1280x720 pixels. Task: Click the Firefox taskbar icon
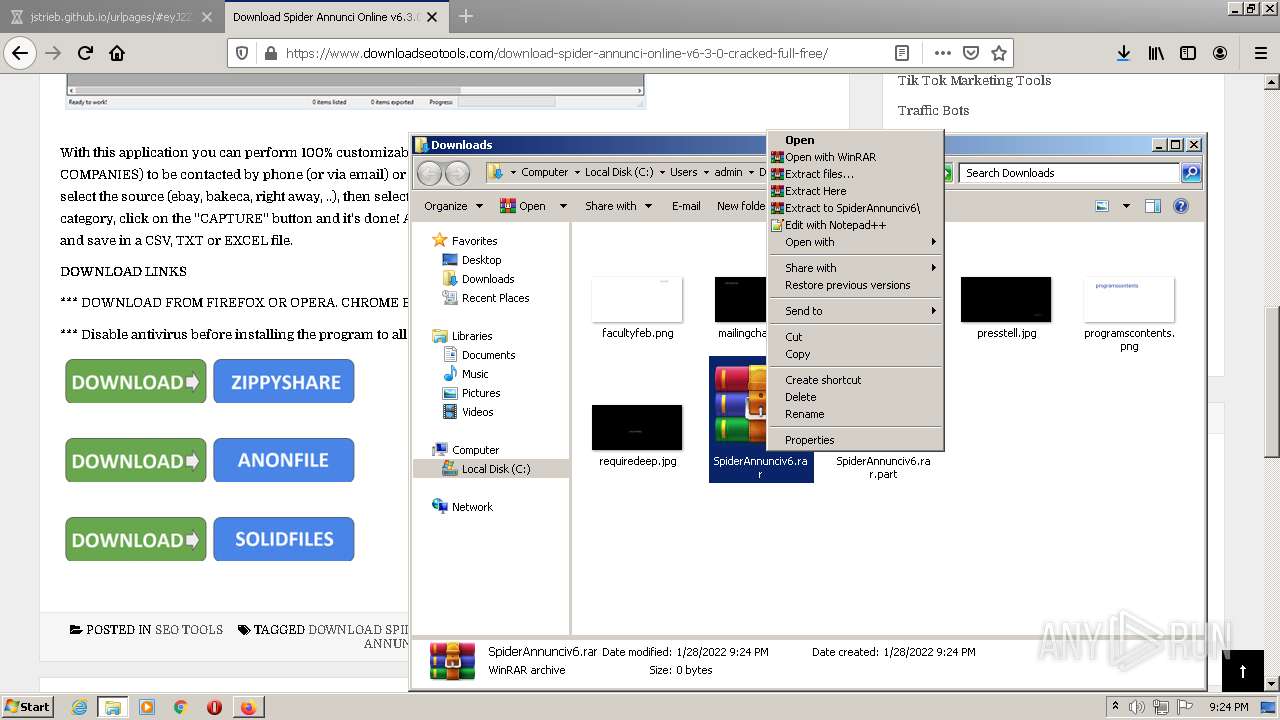pyautogui.click(x=248, y=707)
